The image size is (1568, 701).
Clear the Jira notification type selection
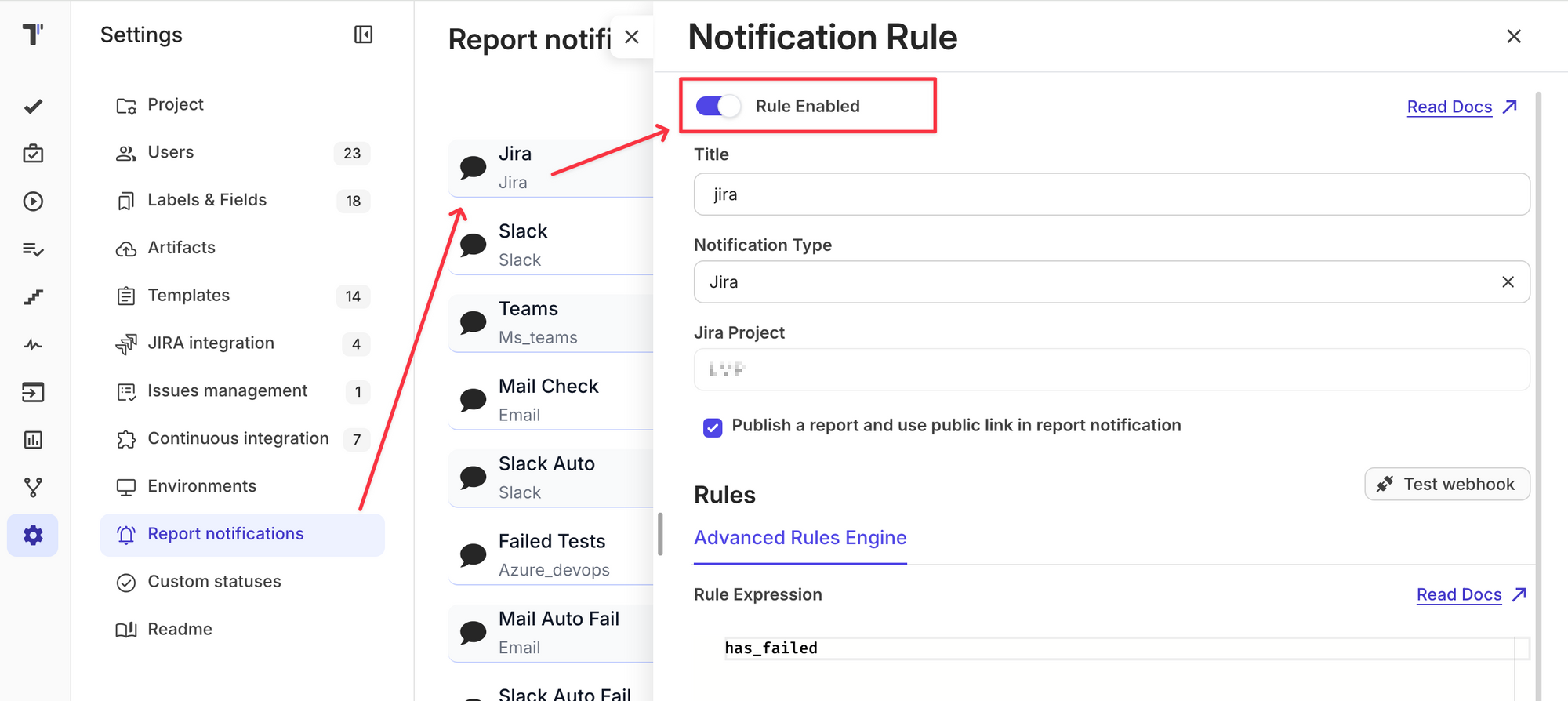tap(1508, 281)
